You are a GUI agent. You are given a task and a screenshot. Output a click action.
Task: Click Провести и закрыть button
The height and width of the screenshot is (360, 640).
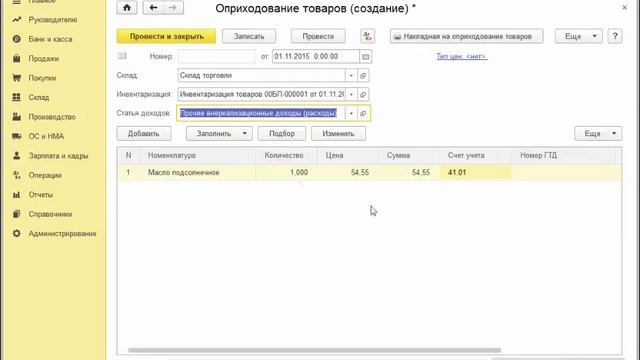167,36
